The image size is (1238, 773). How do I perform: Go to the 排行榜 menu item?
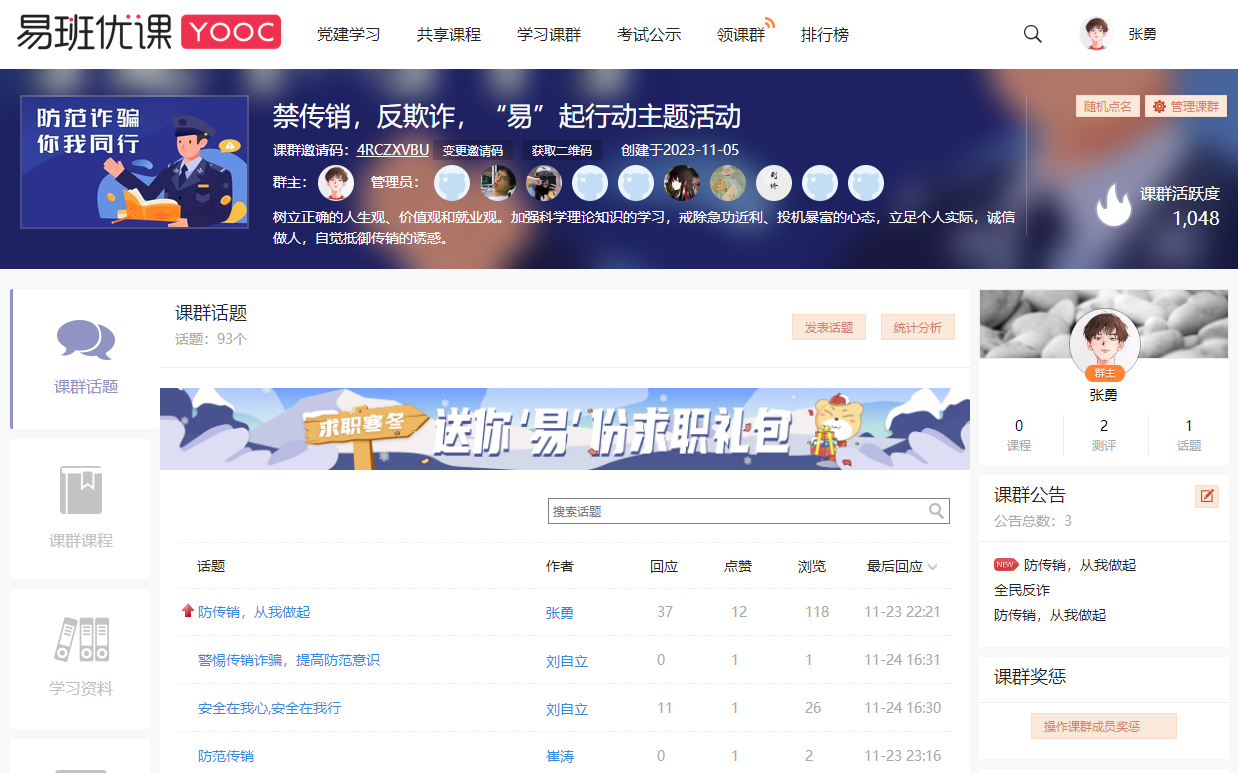click(825, 35)
